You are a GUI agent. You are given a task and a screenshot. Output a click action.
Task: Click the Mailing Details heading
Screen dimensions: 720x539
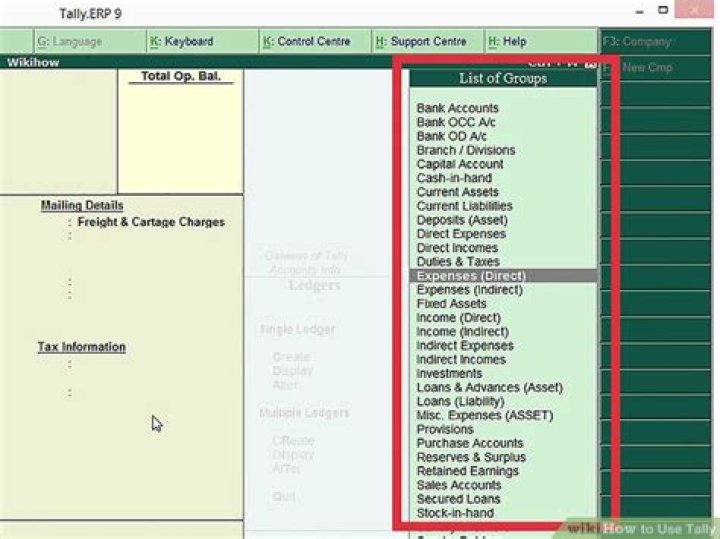click(x=82, y=205)
